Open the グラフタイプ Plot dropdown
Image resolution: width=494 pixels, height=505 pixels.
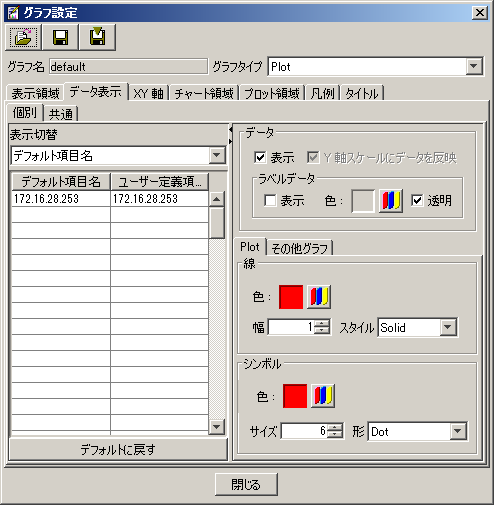pos(474,67)
